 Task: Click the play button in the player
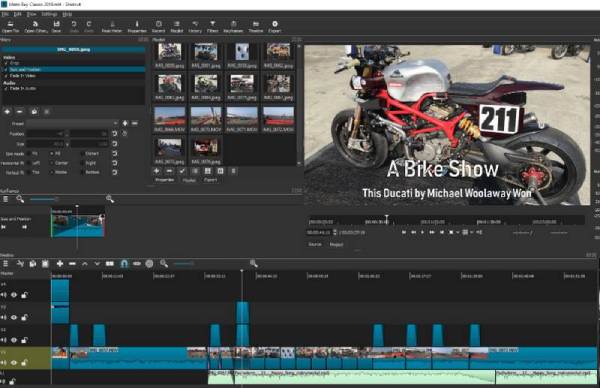pos(422,232)
